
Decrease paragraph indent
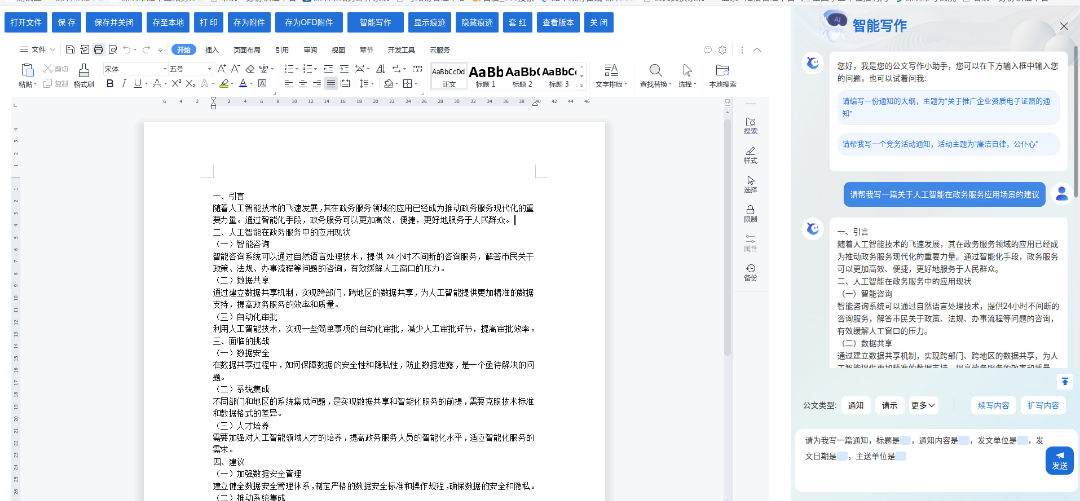329,69
